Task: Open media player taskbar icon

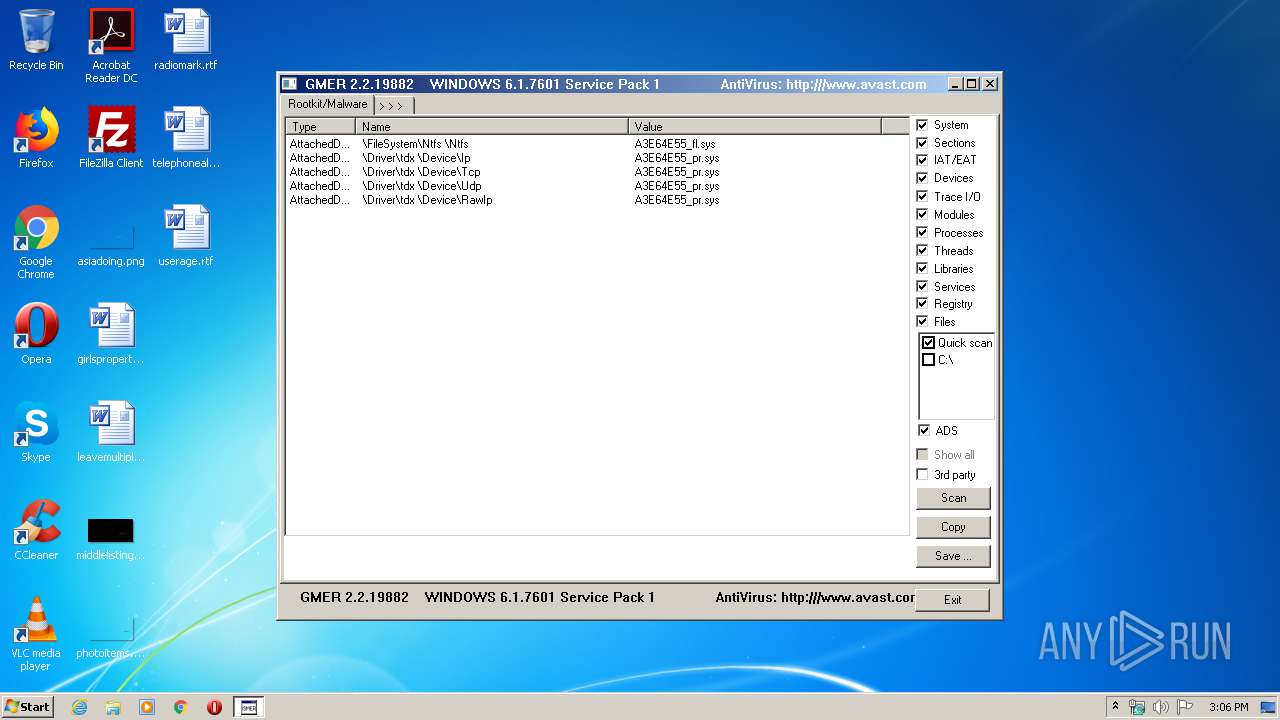Action: [147, 707]
